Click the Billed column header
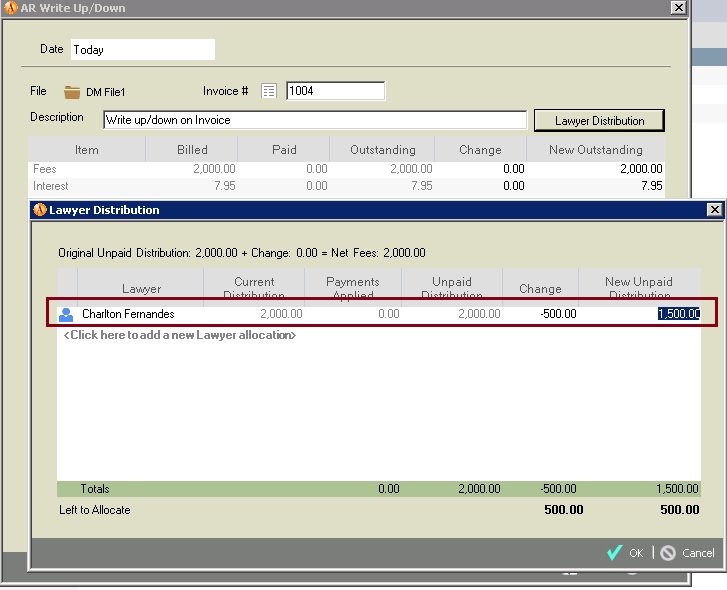This screenshot has height=590, width=727. pyautogui.click(x=192, y=149)
